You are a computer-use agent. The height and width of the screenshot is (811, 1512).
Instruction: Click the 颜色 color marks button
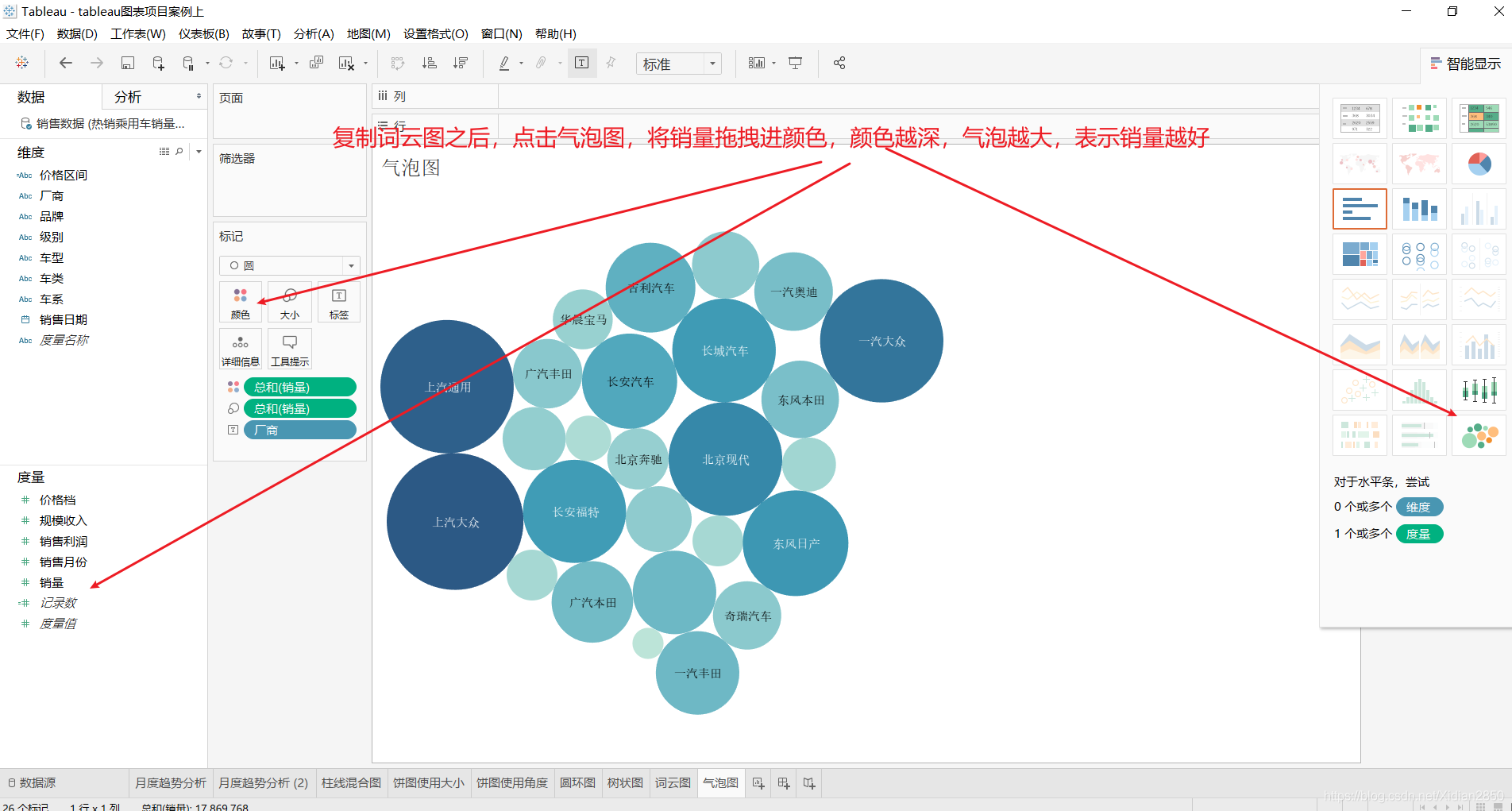point(241,303)
